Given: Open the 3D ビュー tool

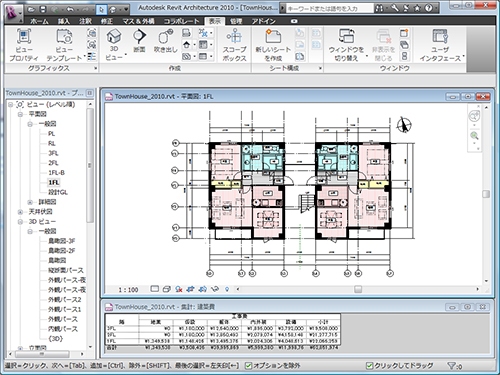Looking at the screenshot, I should [x=114, y=36].
